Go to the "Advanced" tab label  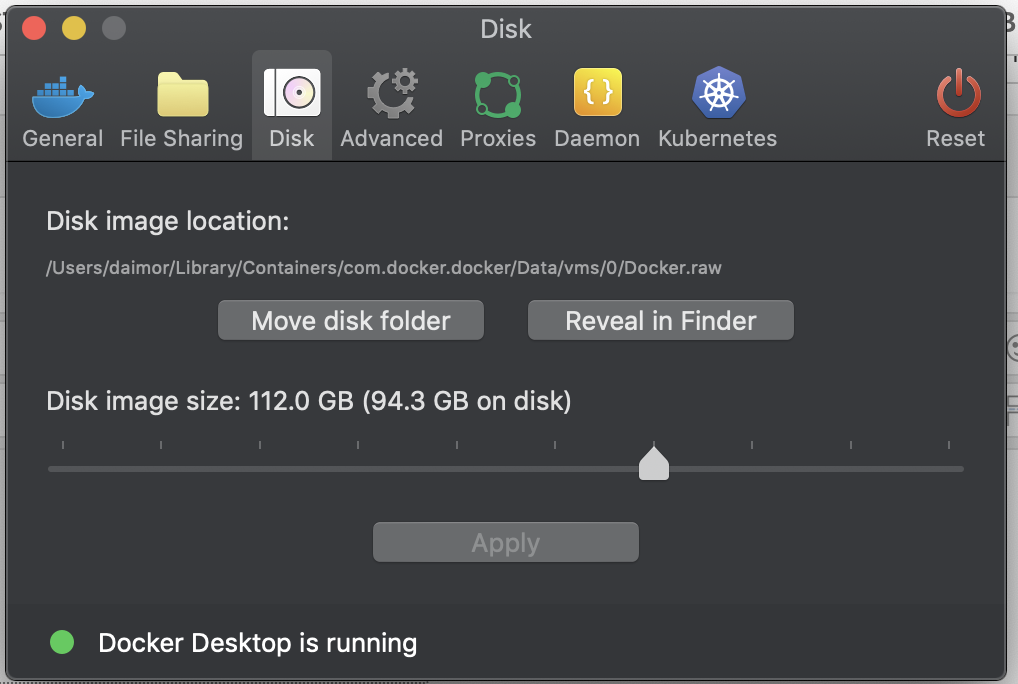[391, 139]
